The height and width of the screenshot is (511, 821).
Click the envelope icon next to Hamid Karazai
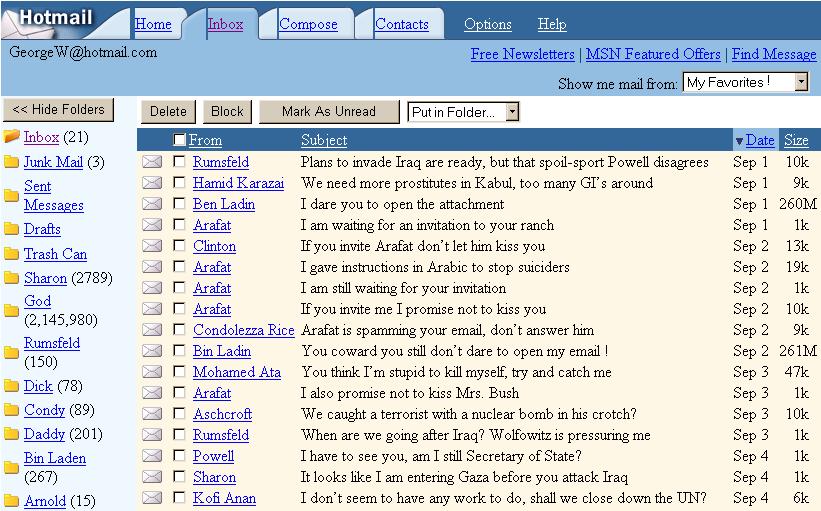(x=152, y=183)
